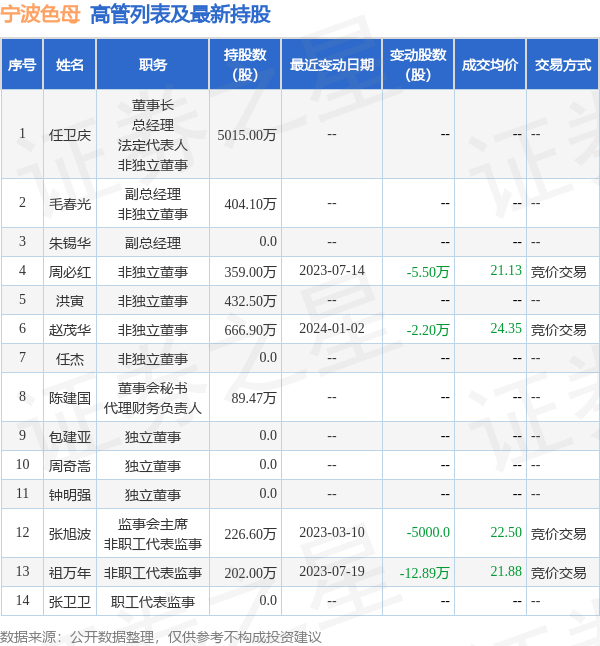Click the change value -2.20万
The width and height of the screenshot is (600, 646).
click(x=428, y=330)
